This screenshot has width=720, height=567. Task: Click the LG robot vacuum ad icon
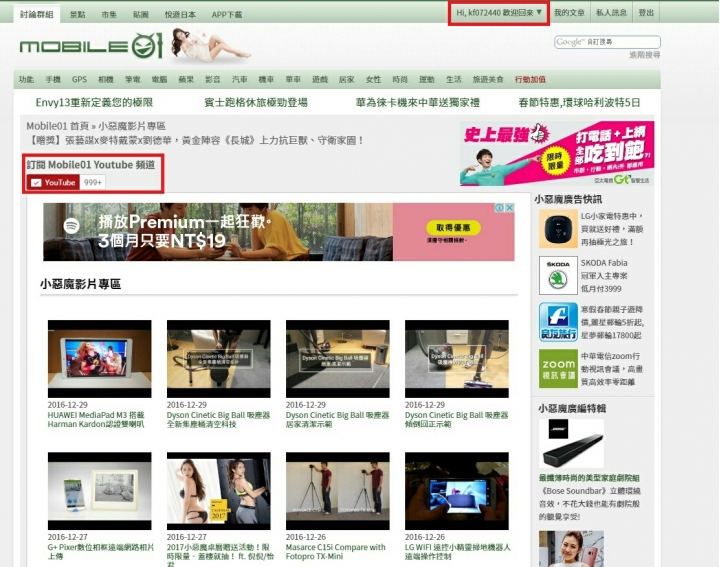pos(558,229)
